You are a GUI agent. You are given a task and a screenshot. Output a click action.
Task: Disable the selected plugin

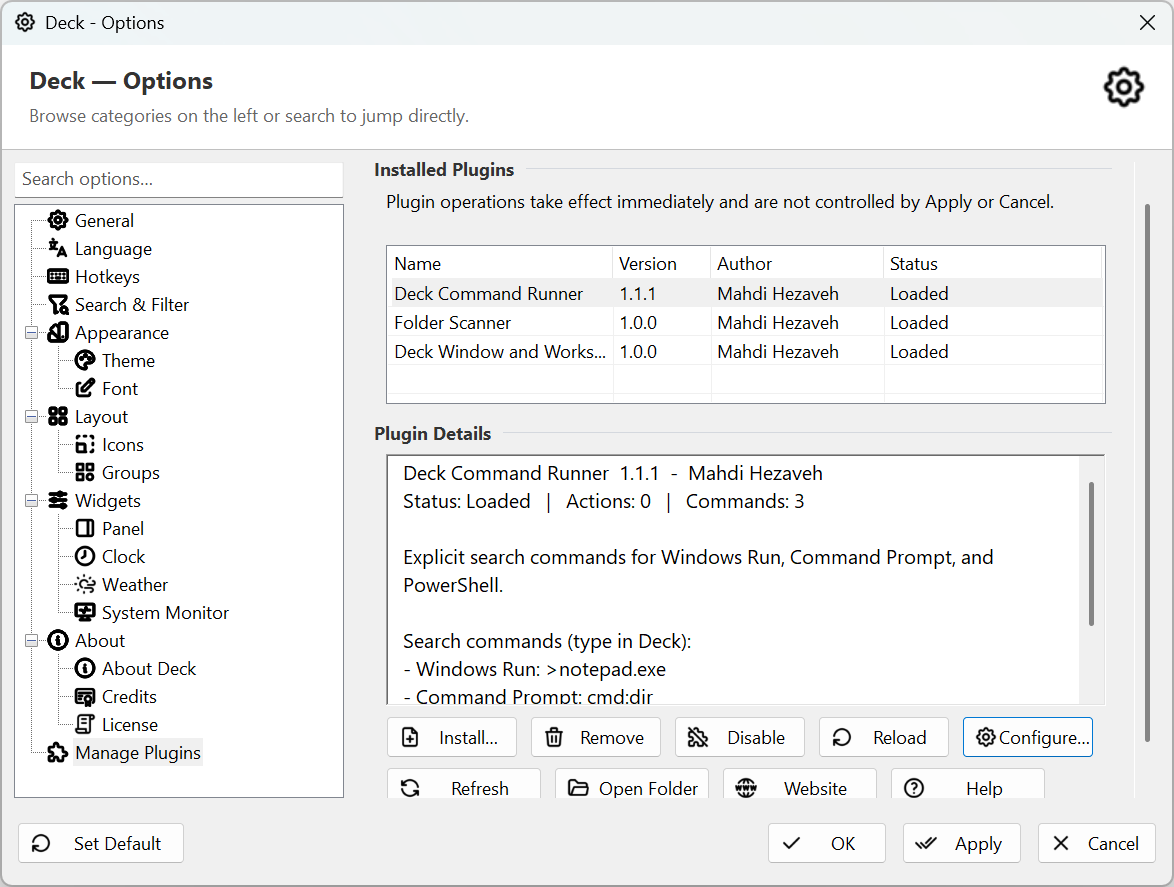(740, 737)
